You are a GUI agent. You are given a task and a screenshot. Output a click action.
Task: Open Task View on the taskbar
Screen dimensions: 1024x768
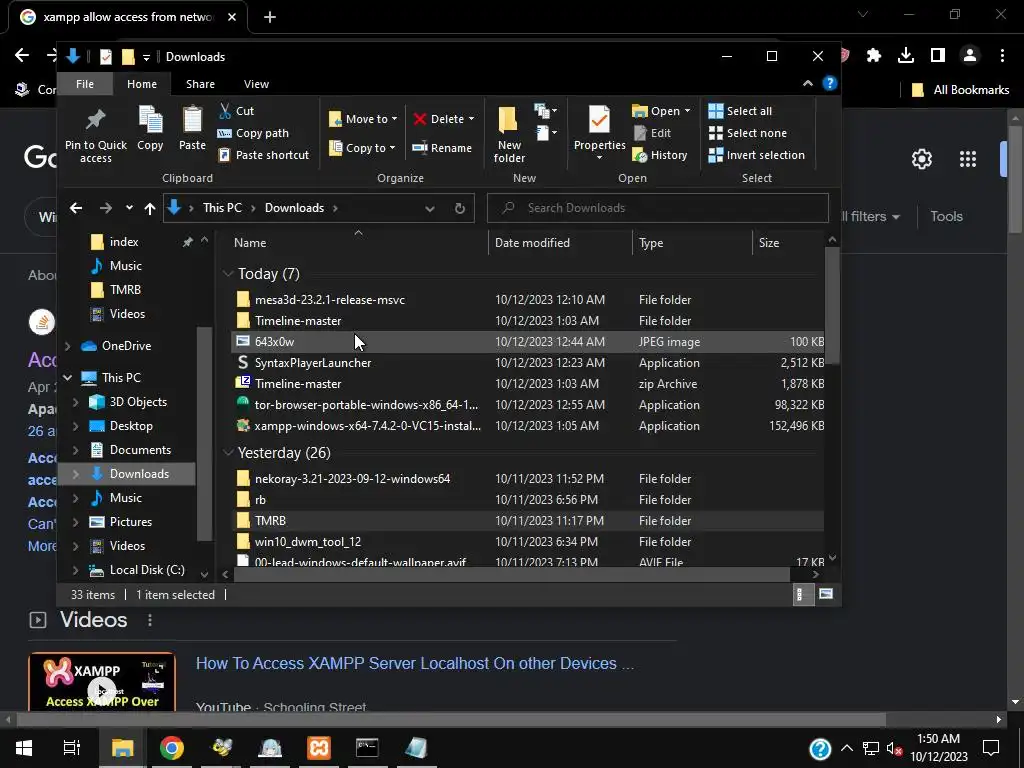(72, 748)
